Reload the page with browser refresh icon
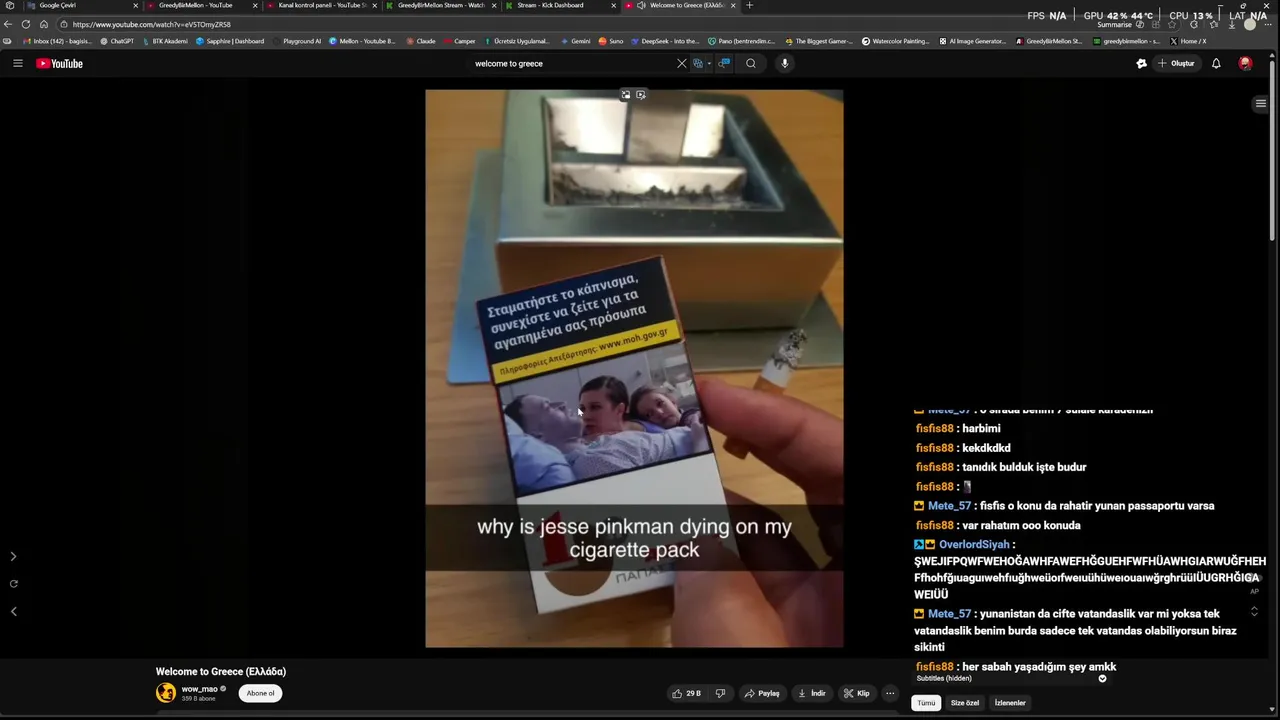The height and width of the screenshot is (720, 1280). (25, 24)
